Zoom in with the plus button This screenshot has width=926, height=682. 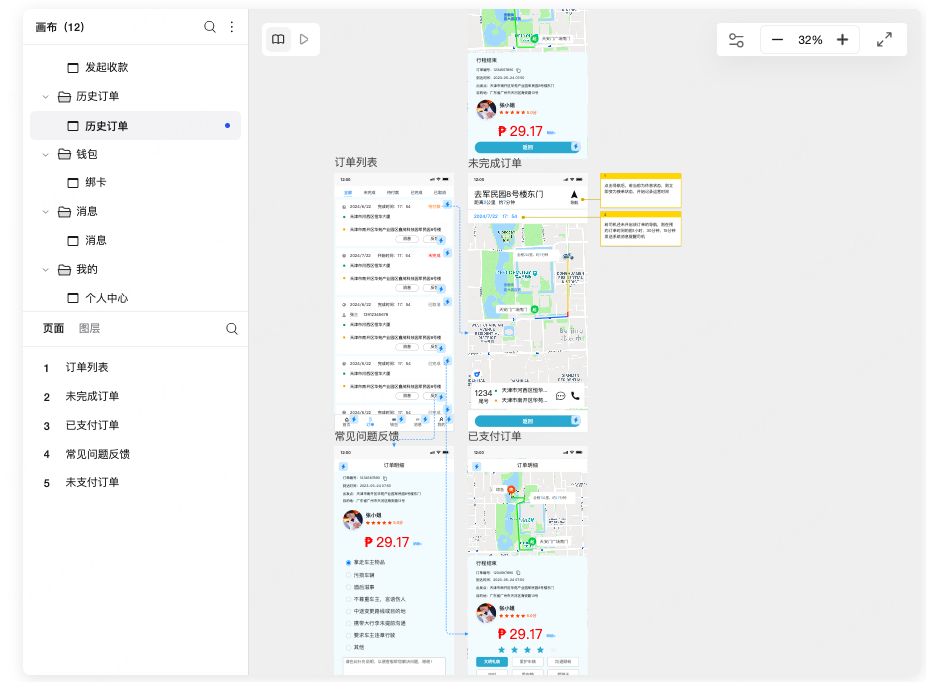coord(842,40)
